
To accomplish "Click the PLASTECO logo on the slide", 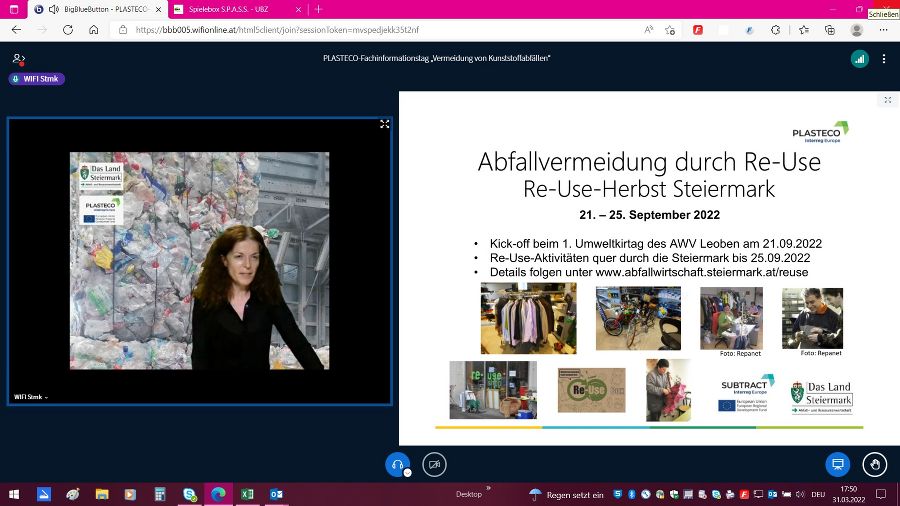I will (x=820, y=132).
